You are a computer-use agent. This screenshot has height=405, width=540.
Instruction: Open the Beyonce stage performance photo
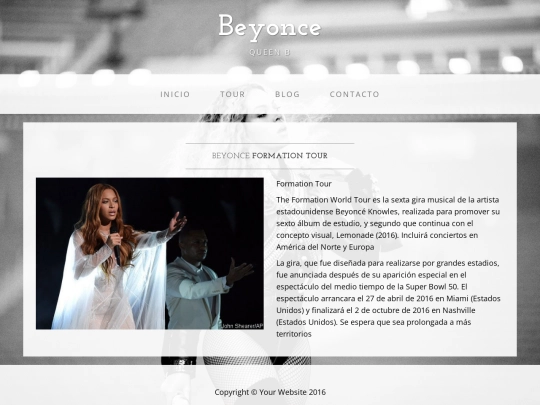(150, 253)
